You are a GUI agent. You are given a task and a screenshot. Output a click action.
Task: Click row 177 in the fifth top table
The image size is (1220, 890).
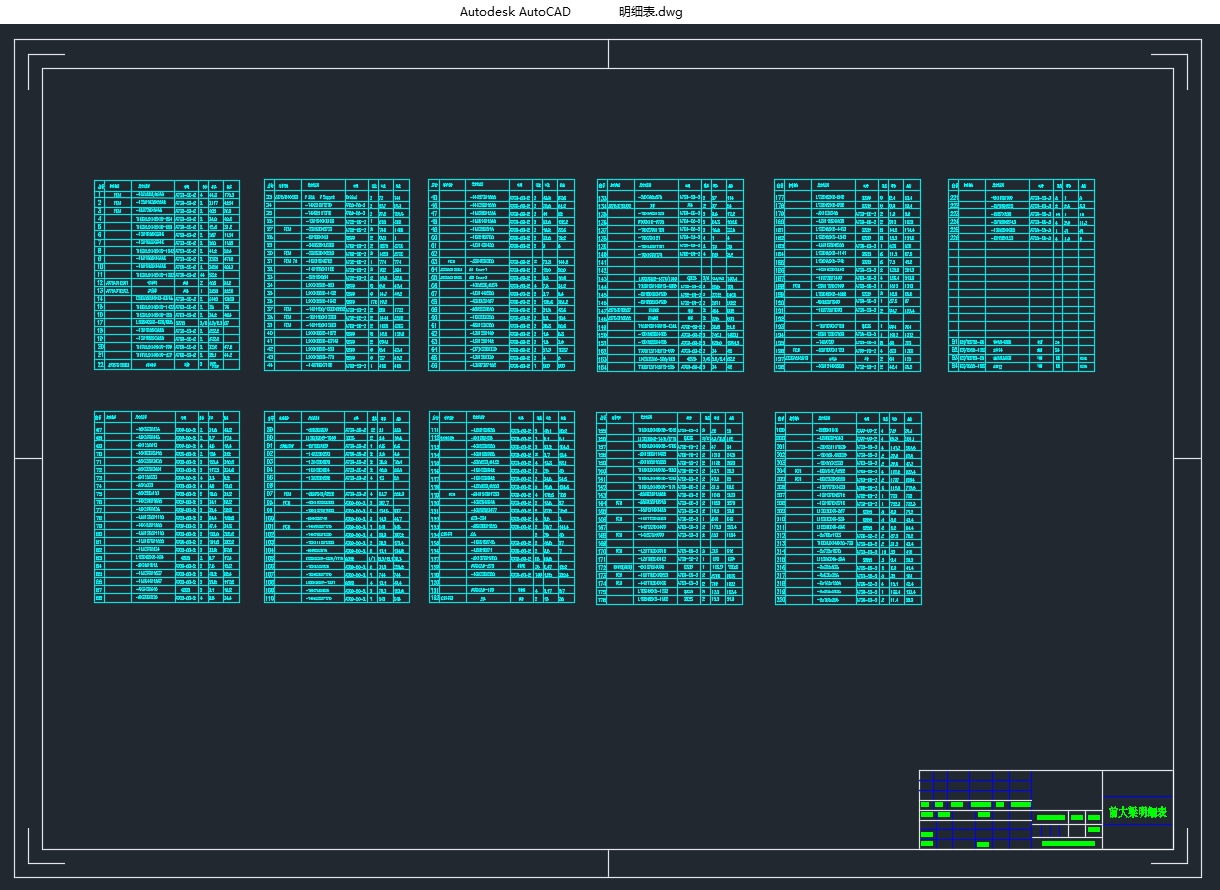point(847,195)
